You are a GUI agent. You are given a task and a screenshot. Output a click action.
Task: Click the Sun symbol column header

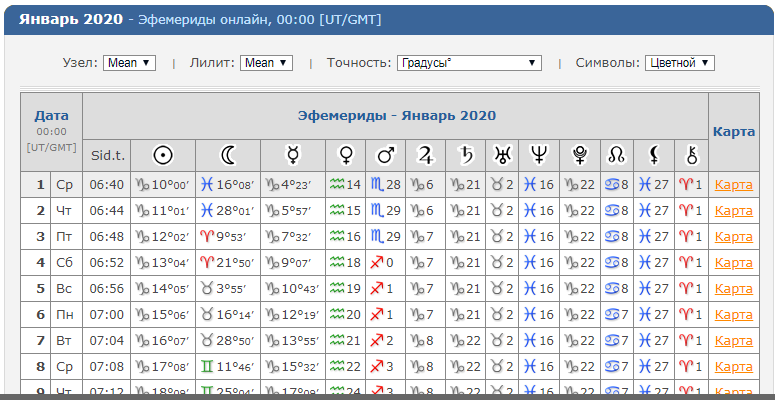(163, 156)
